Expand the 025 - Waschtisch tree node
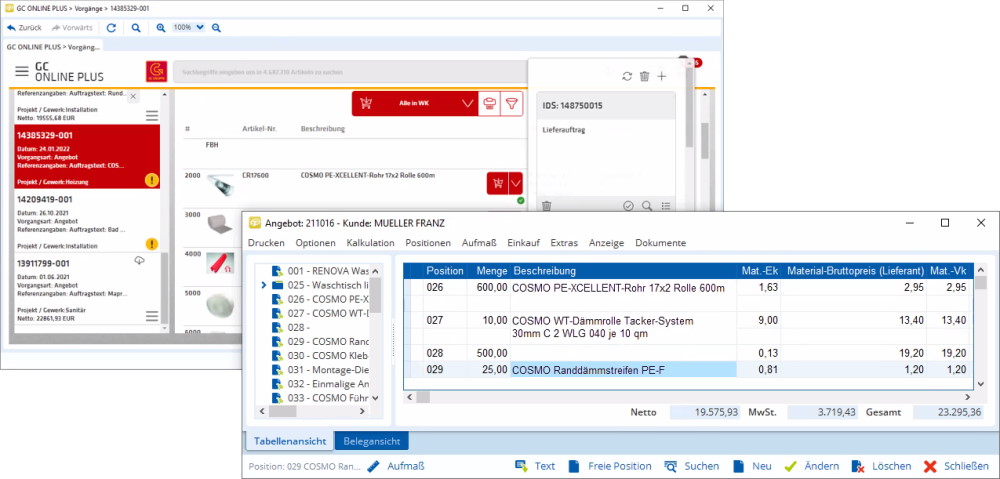Viewport: 1000px width, 479px height. pyautogui.click(x=263, y=285)
